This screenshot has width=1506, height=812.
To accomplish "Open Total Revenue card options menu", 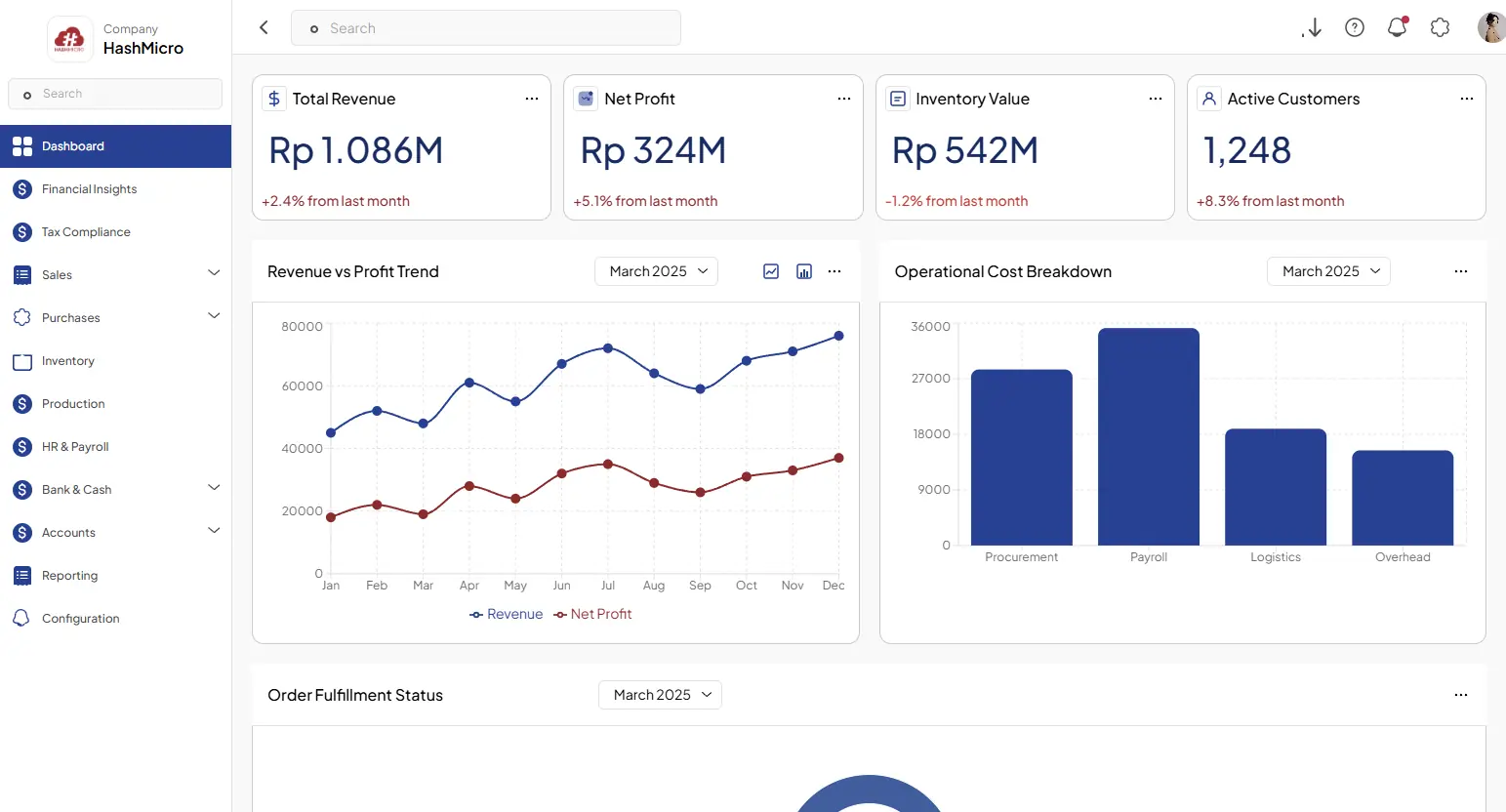I will click(x=532, y=99).
